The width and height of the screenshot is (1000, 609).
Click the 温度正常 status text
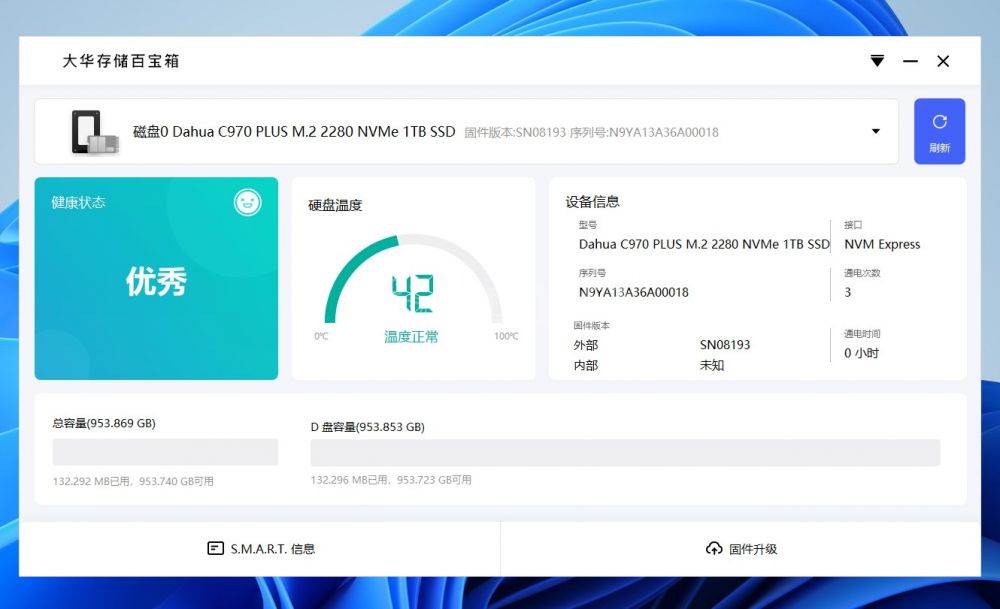[411, 337]
